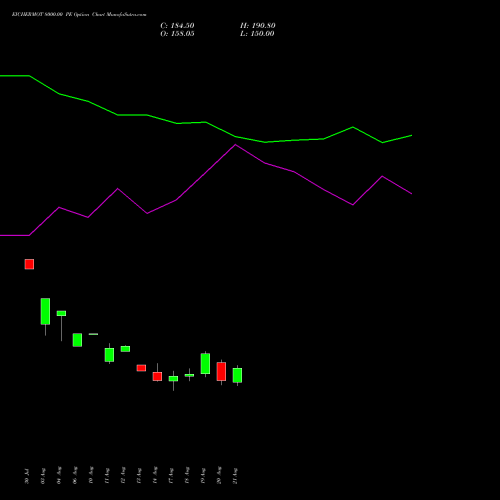Click the '30 Jul' date axis label

click(27, 476)
